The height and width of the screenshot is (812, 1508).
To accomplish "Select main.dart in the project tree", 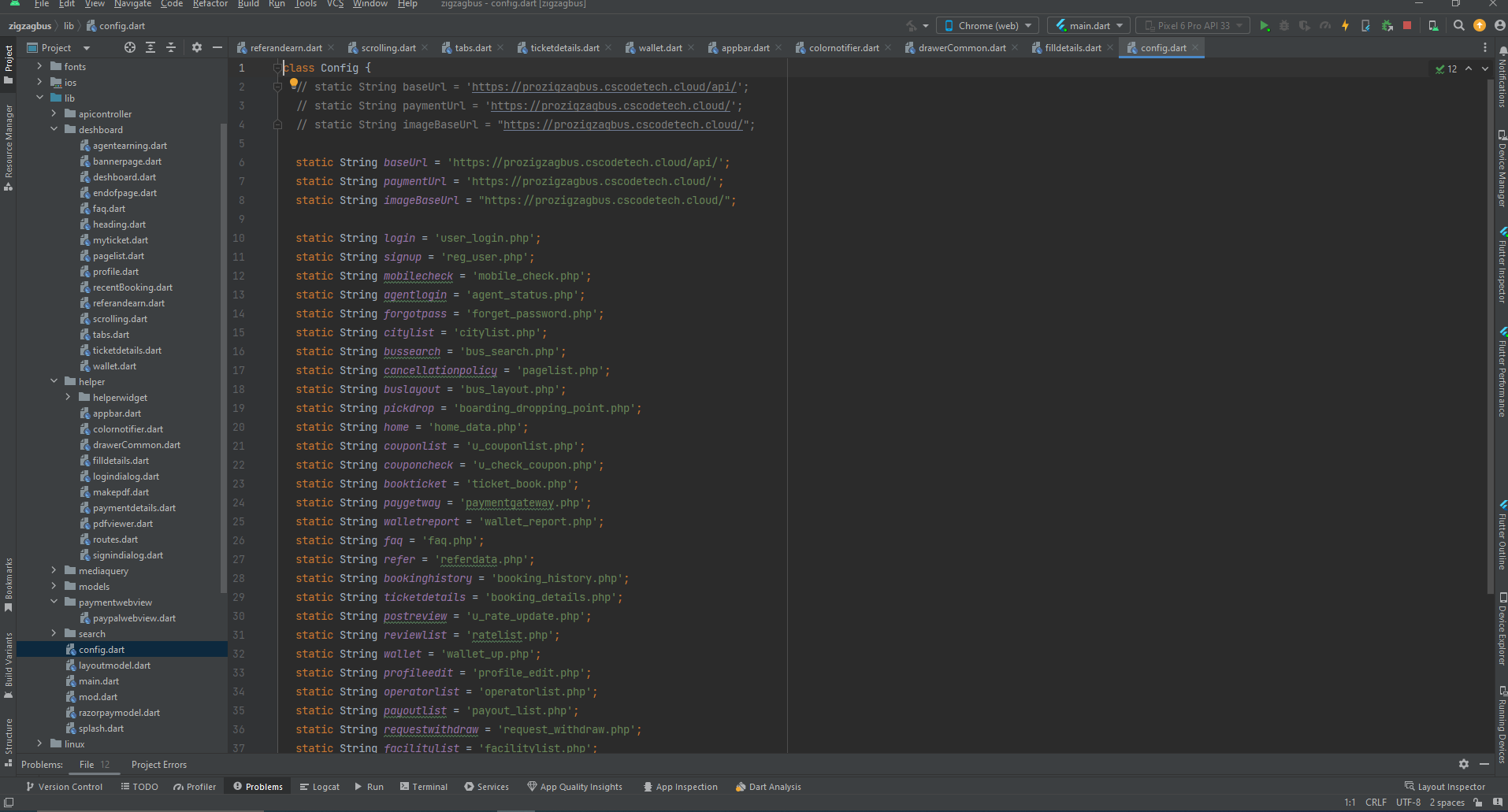I will [x=98, y=681].
